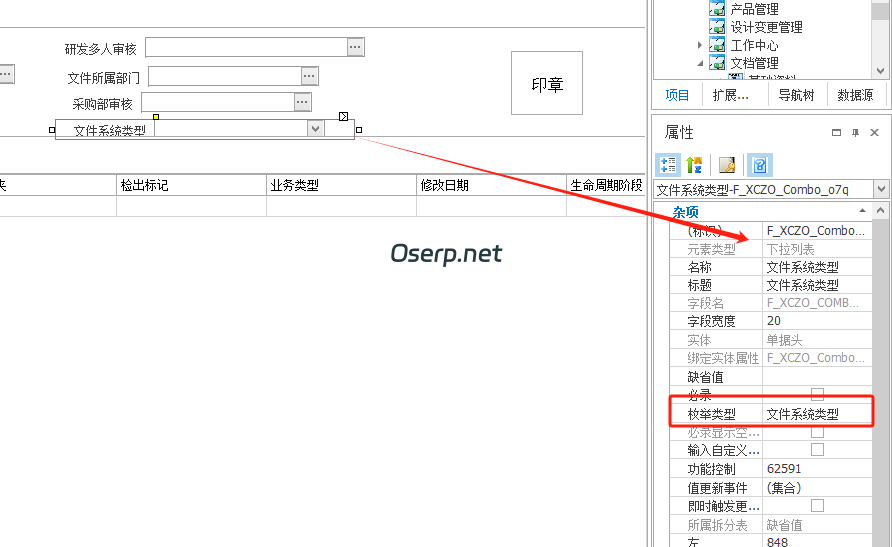Viewport: 892px width, 547px height.
Task: Select the 标题 property row
Action: [x=771, y=285]
